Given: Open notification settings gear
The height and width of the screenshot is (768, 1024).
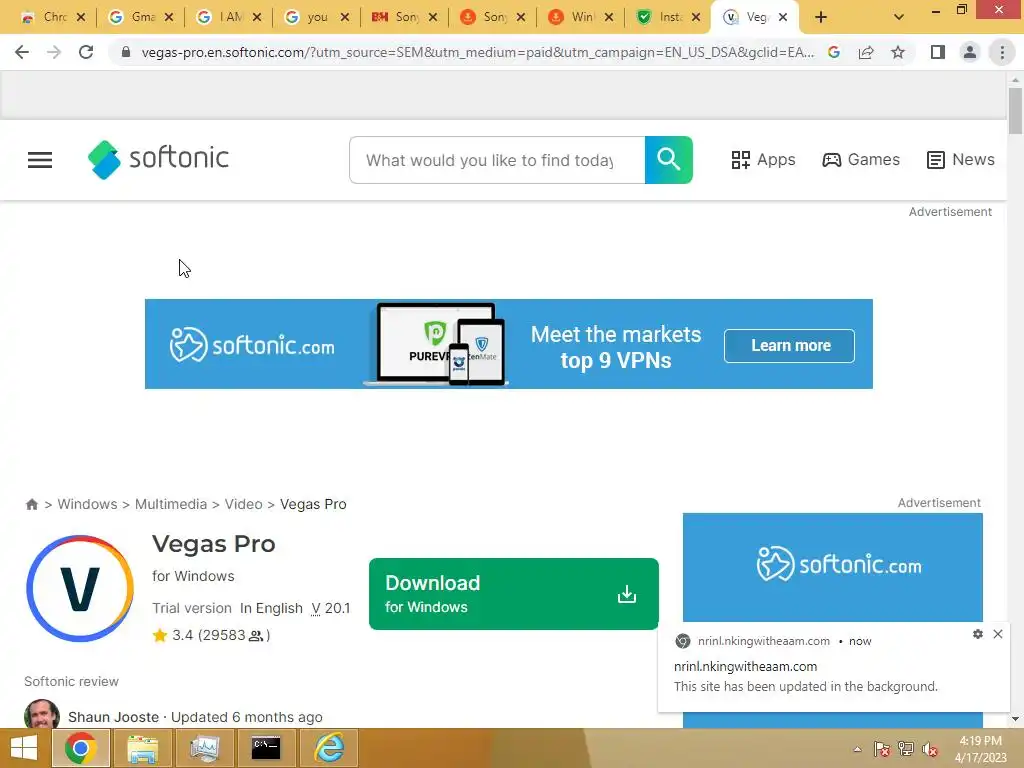Looking at the screenshot, I should [x=978, y=634].
